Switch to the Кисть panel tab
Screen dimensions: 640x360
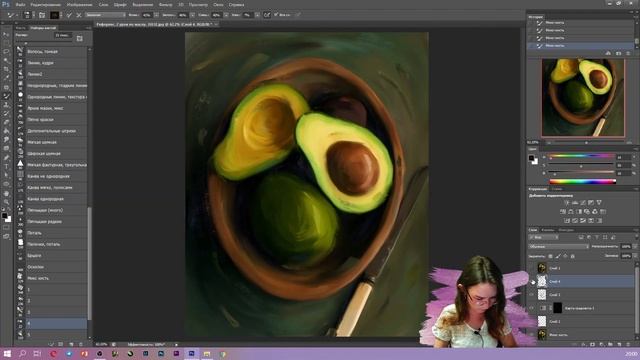(x=20, y=28)
